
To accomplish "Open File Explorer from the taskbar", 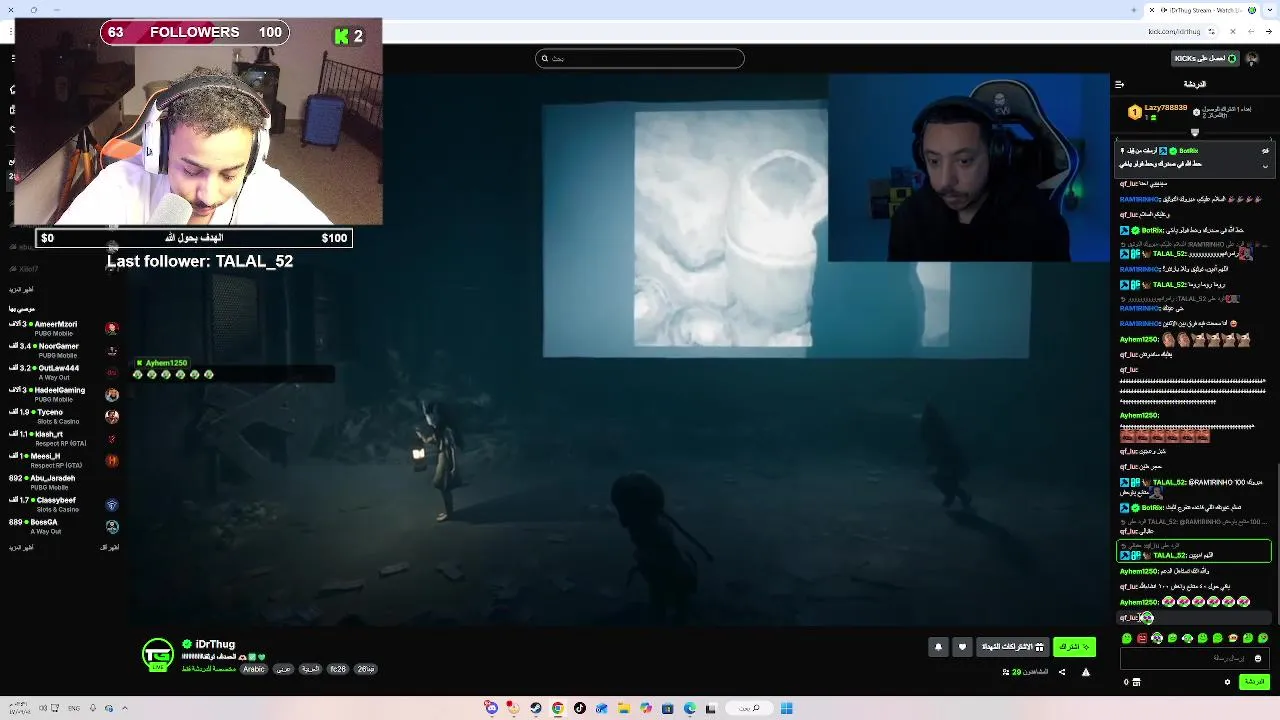I will pyautogui.click(x=624, y=709).
